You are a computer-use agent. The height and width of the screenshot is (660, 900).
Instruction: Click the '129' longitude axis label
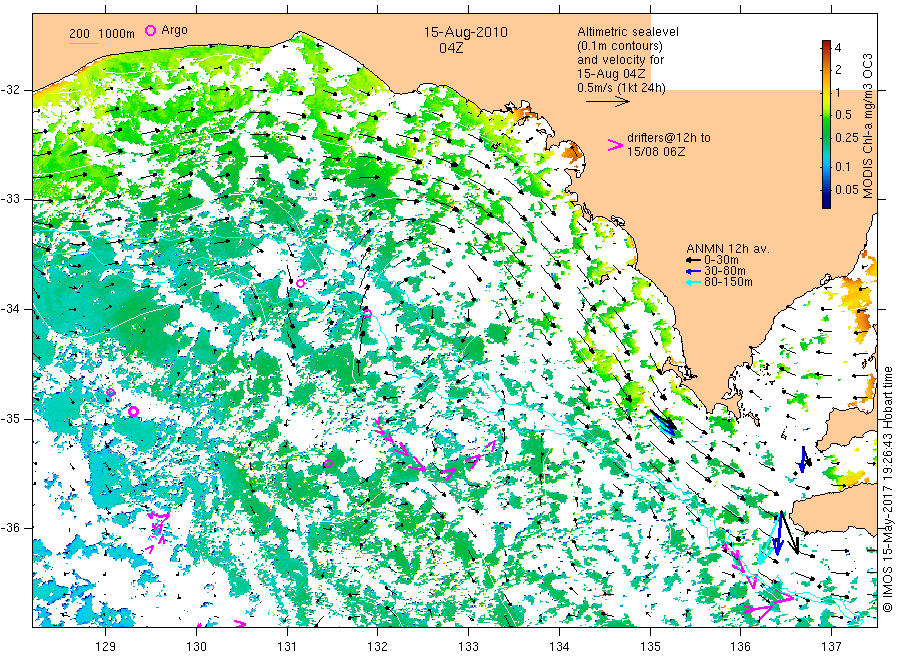tap(106, 647)
